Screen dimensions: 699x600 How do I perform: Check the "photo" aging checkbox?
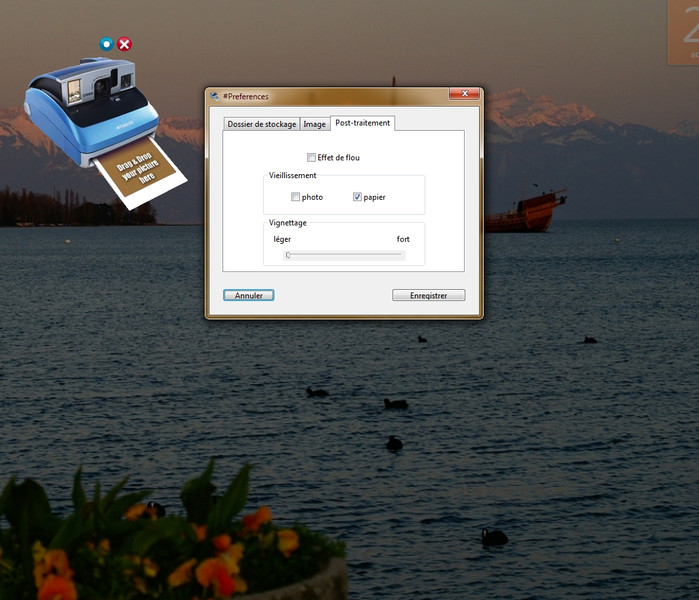click(x=295, y=197)
